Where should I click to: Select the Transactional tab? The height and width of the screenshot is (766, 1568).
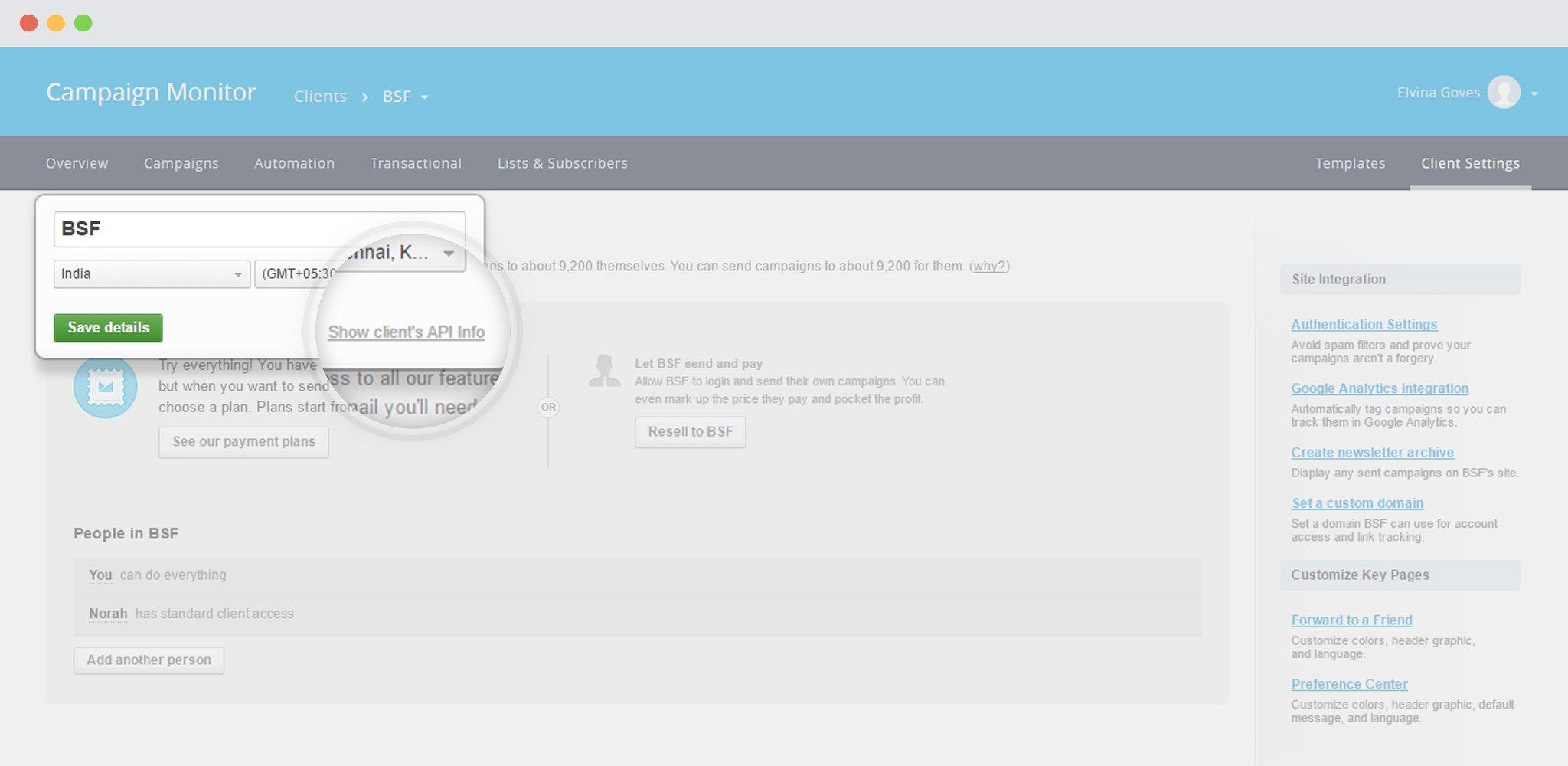point(416,163)
